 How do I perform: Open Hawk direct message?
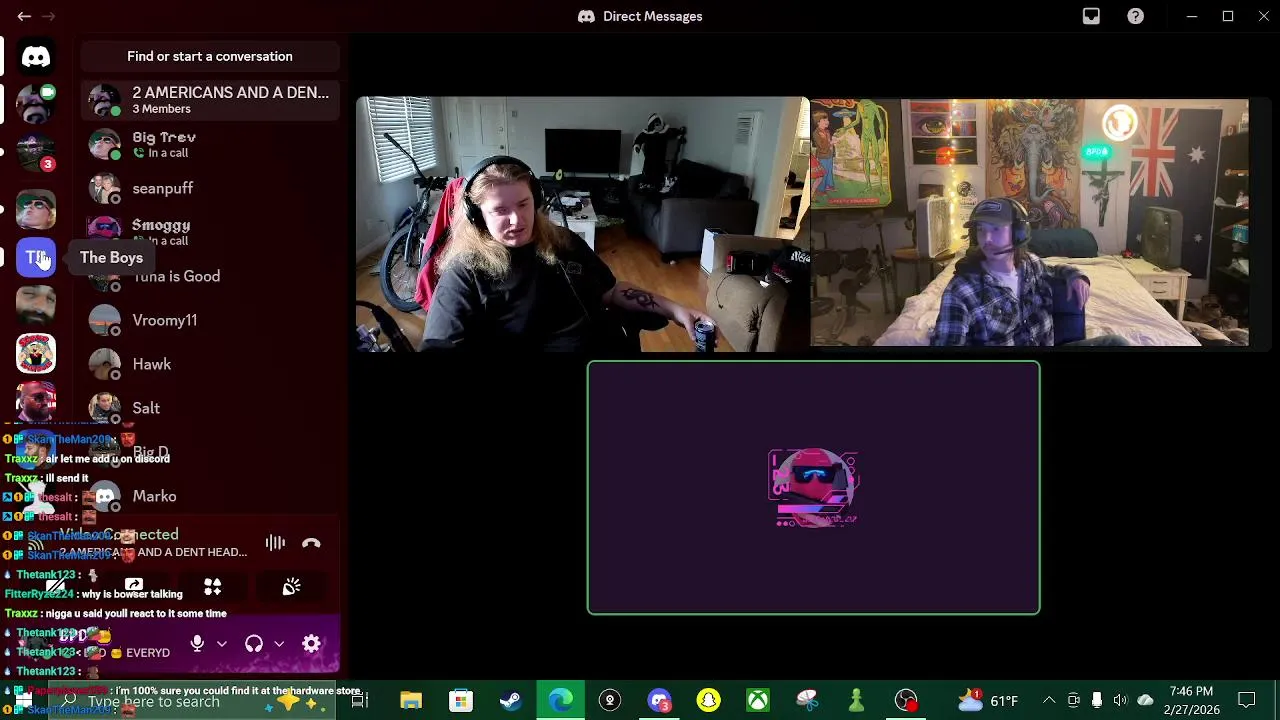(210, 364)
